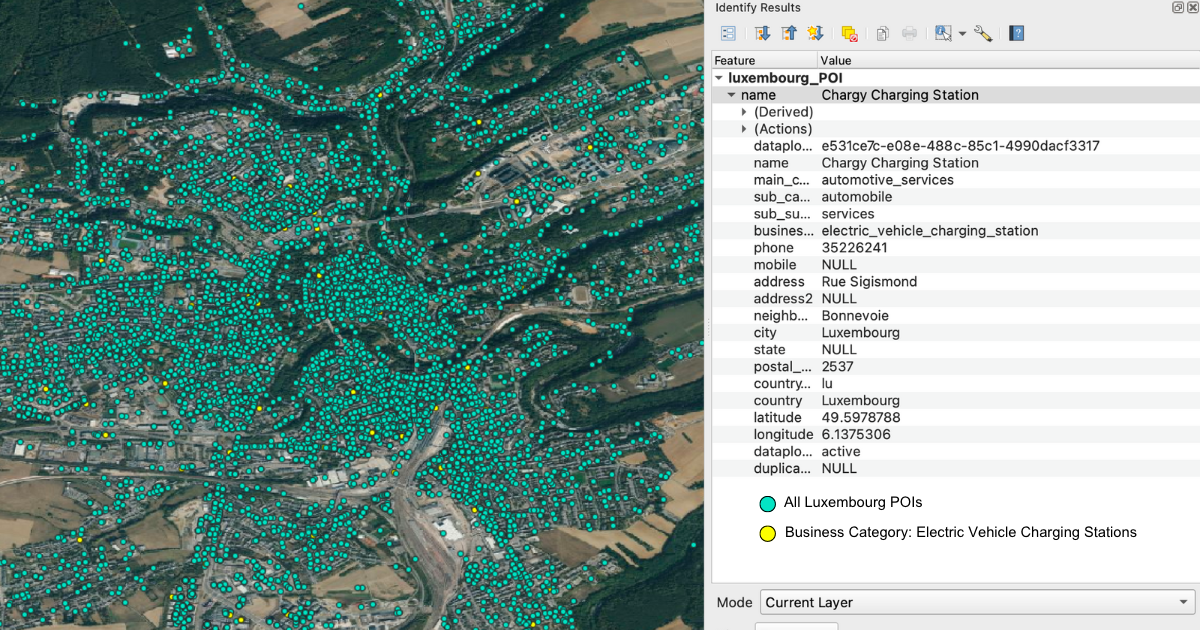The width and height of the screenshot is (1200, 630).
Task: Click the Clear Results icon
Action: pyautogui.click(x=849, y=33)
